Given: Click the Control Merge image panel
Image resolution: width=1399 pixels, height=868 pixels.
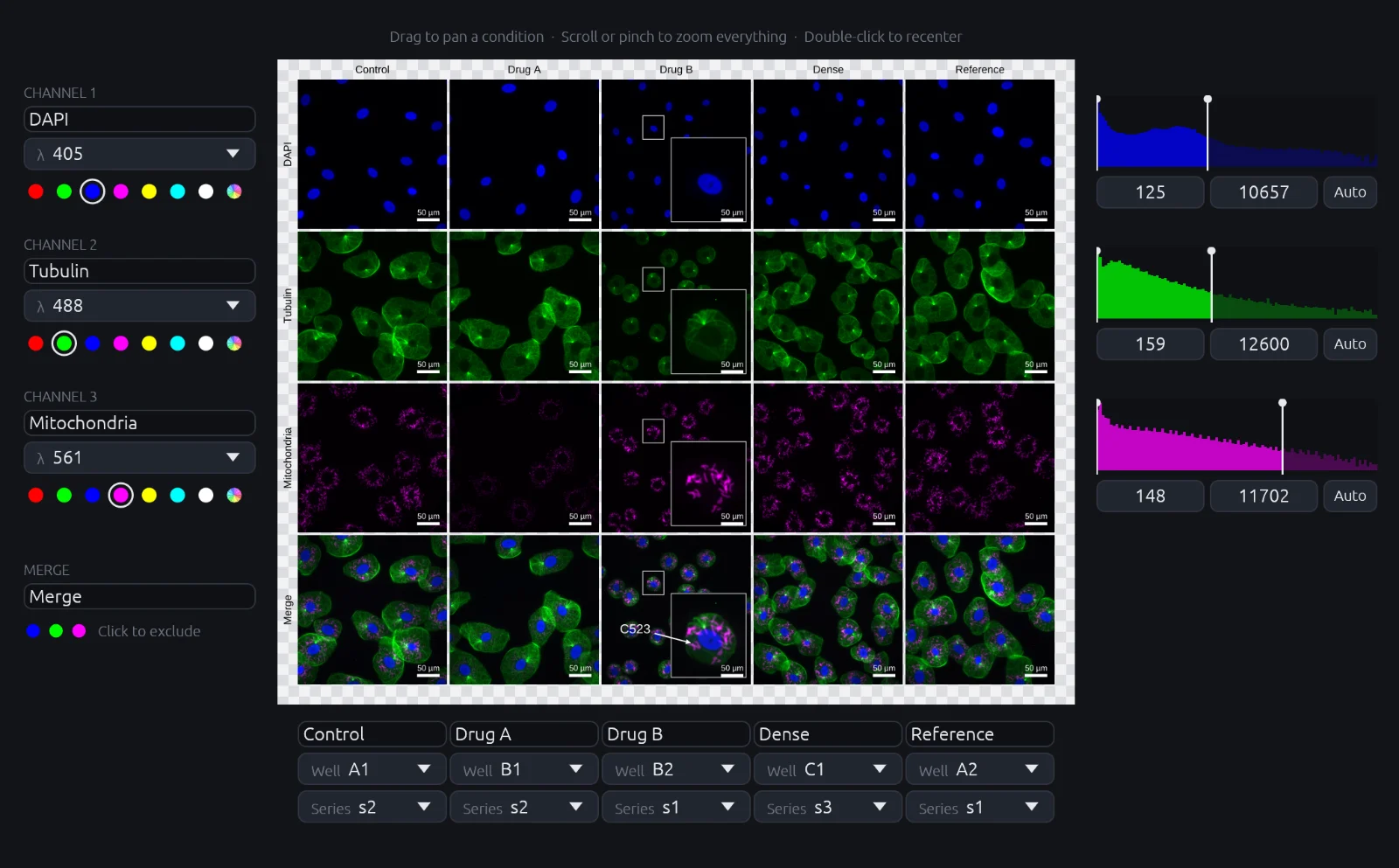Looking at the screenshot, I should point(372,610).
